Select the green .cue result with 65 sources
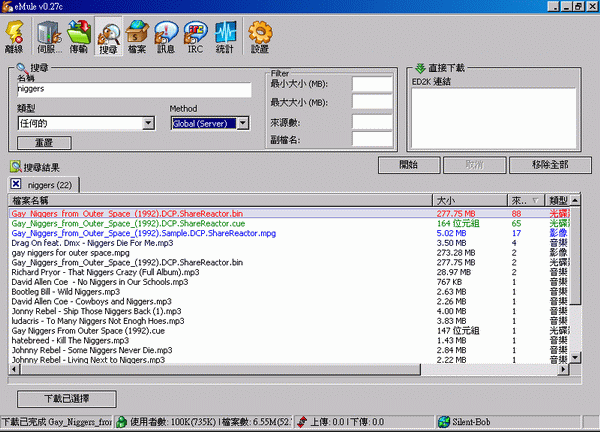600x432 pixels. (x=289, y=223)
